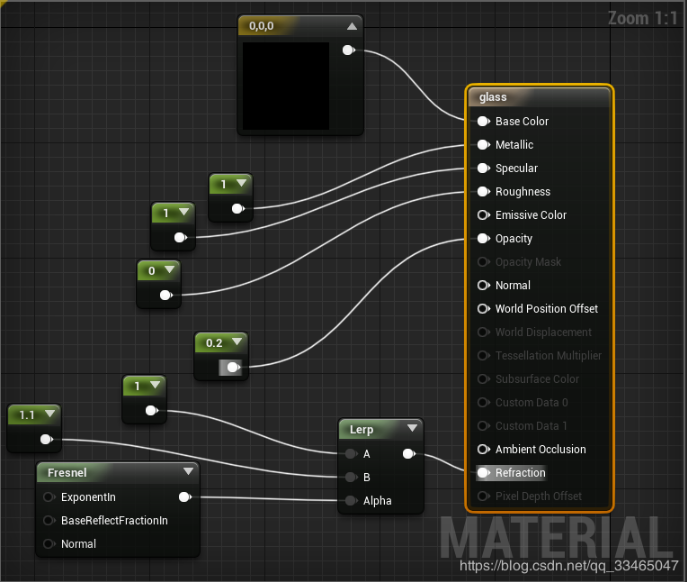Image resolution: width=687 pixels, height=582 pixels.
Task: Click the Specular input pin on glass
Action: point(483,168)
